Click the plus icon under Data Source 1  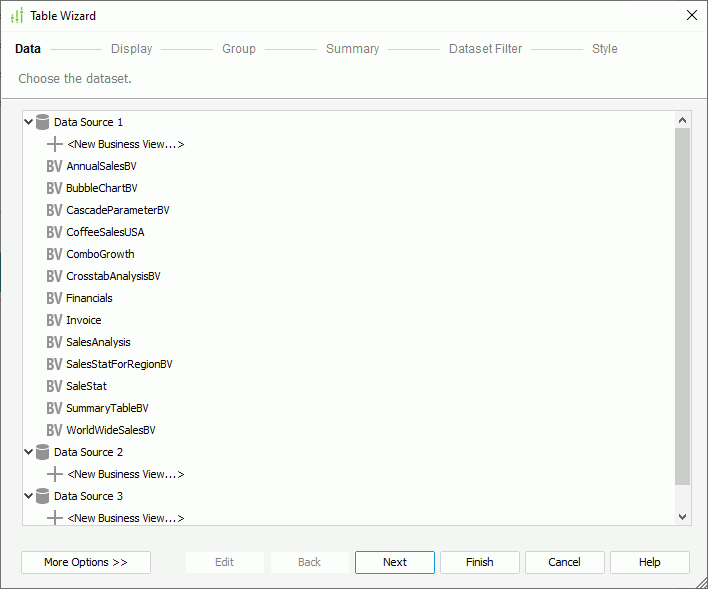54,144
